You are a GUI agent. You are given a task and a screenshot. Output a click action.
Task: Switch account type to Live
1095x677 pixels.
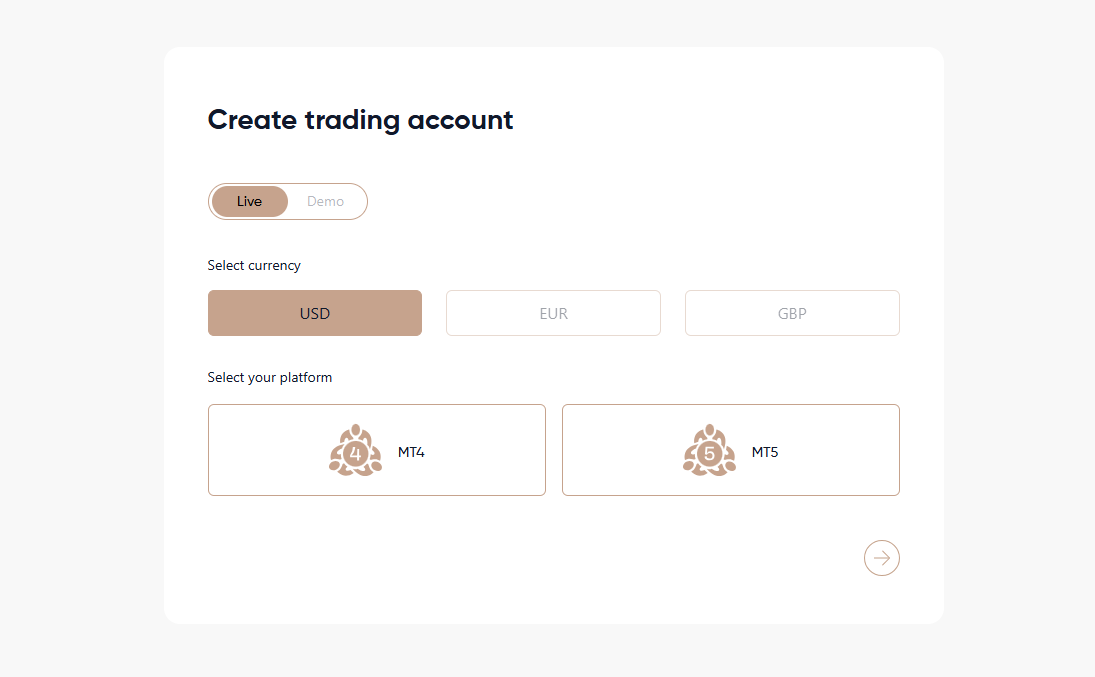point(250,201)
